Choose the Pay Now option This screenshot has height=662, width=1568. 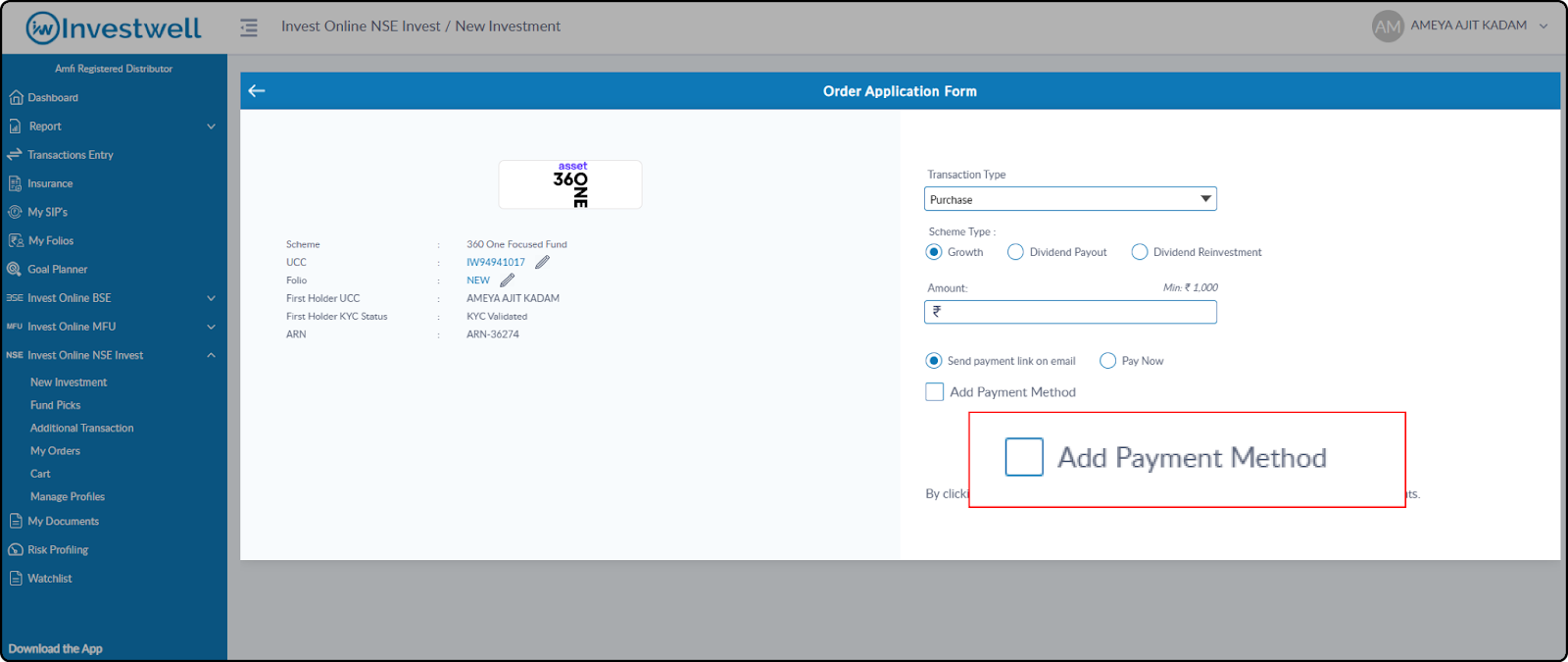click(1108, 361)
